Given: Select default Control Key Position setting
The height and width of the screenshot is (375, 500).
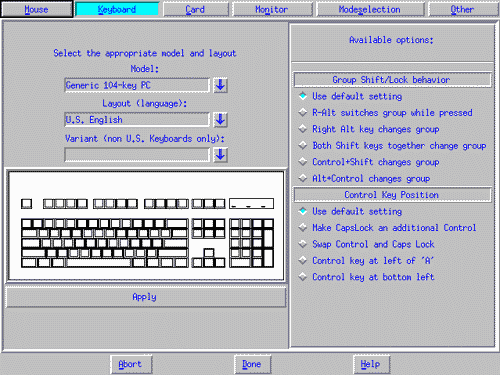Looking at the screenshot, I should [x=351, y=211].
